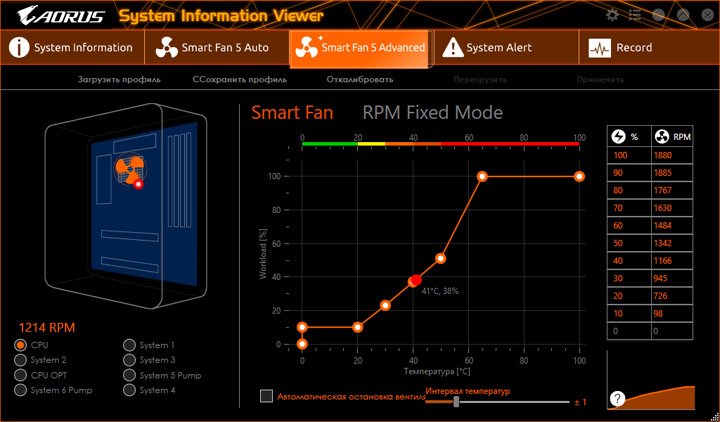This screenshot has width=720, height=422.
Task: Open the settings gear icon
Action: click(612, 15)
